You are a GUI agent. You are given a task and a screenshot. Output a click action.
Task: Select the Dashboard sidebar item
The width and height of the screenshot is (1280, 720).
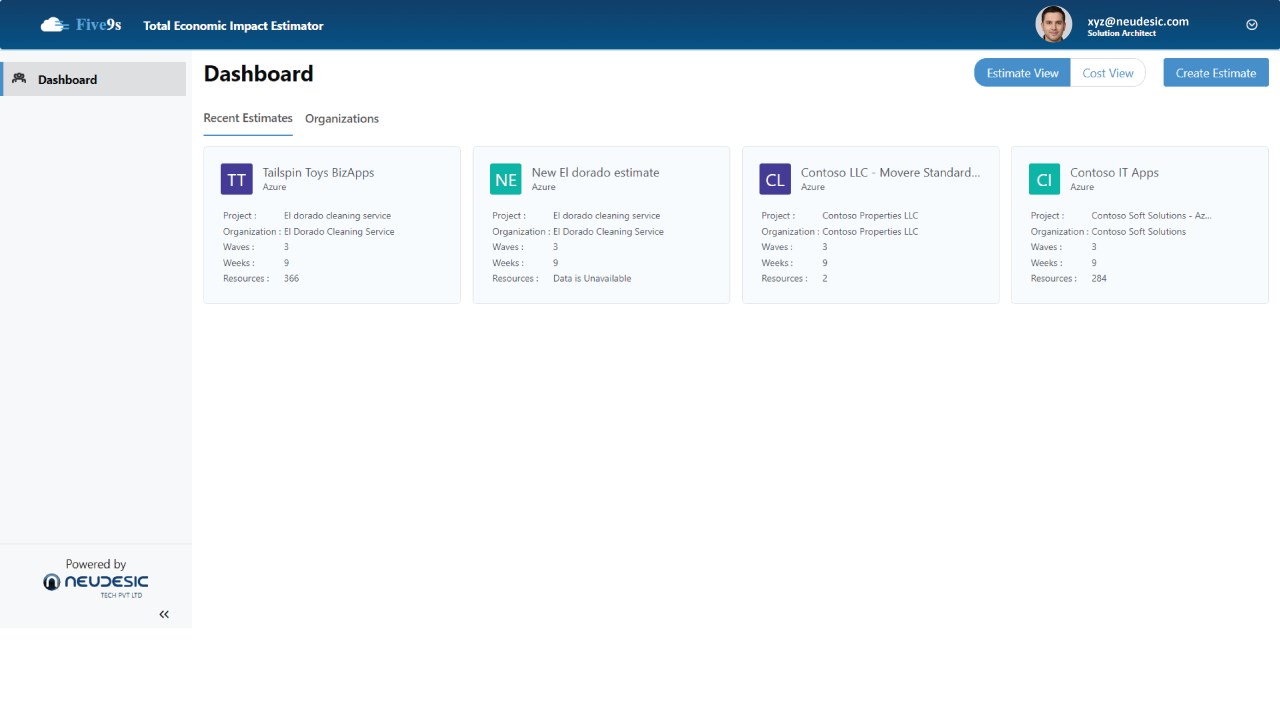click(x=93, y=79)
